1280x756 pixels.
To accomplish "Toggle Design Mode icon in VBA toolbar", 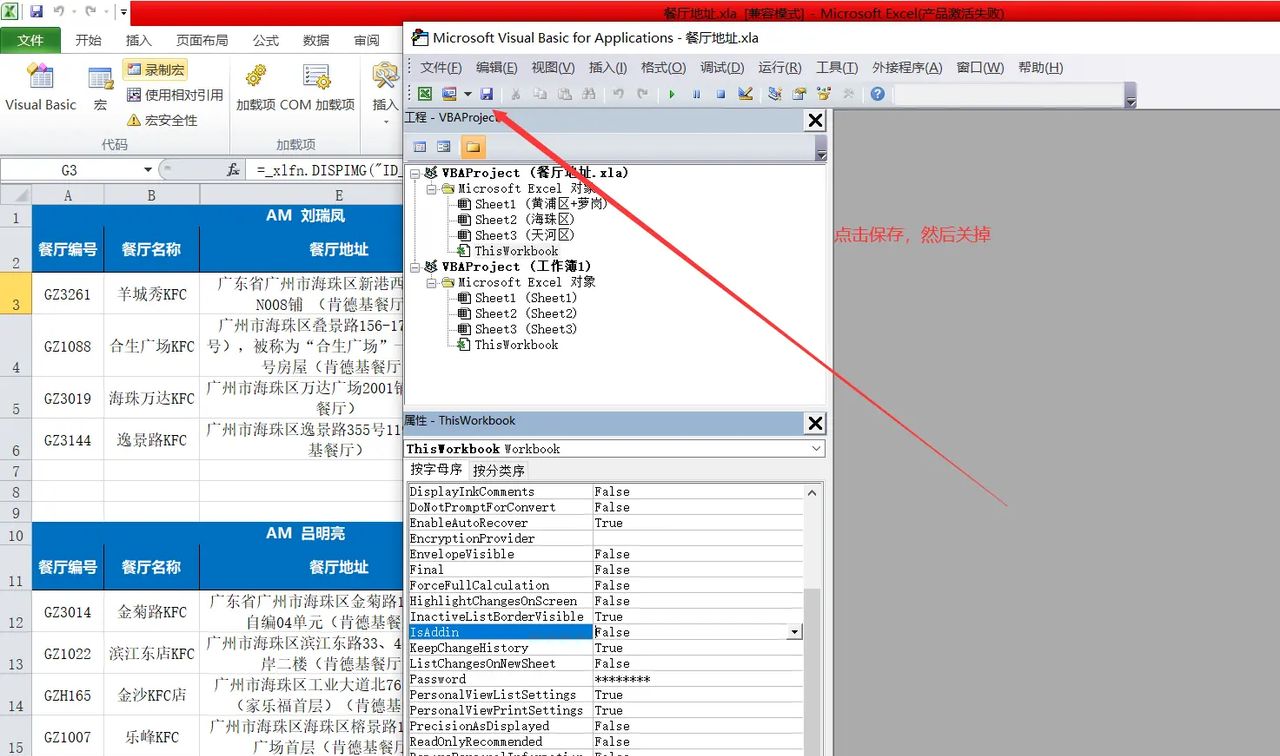I will tap(745, 94).
